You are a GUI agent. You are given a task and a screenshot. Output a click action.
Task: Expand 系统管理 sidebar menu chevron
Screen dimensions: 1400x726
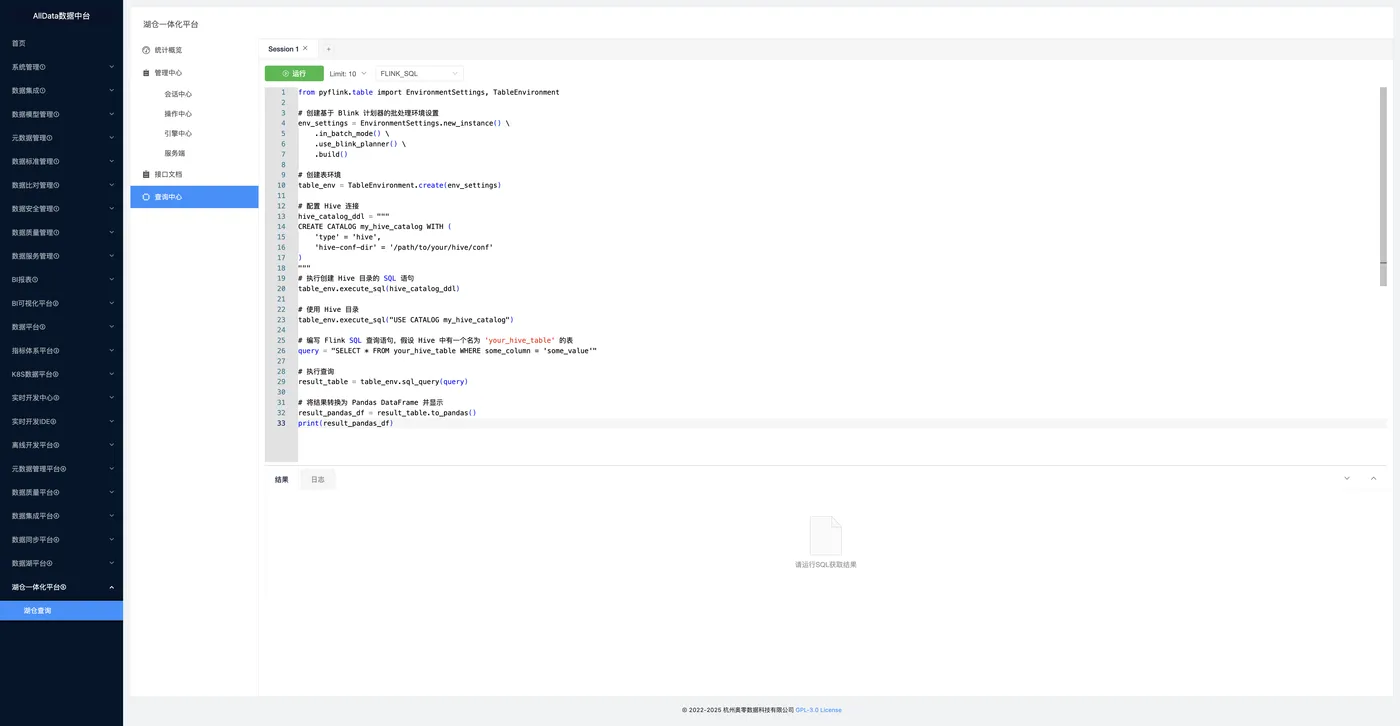pos(111,67)
